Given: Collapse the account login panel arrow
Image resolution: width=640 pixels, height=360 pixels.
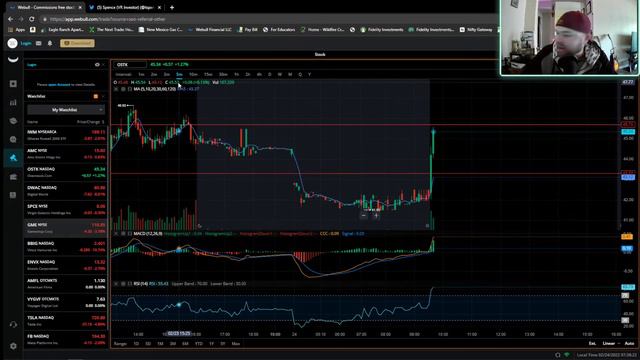Looking at the screenshot, I should [x=103, y=64].
